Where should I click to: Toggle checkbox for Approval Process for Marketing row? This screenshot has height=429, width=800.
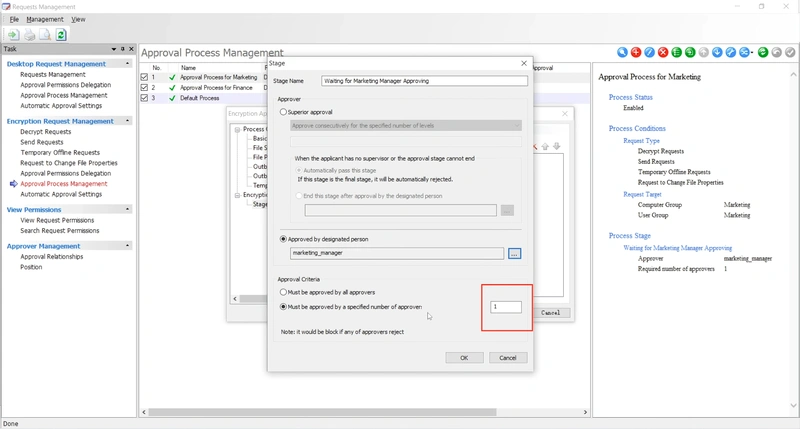click(x=144, y=78)
